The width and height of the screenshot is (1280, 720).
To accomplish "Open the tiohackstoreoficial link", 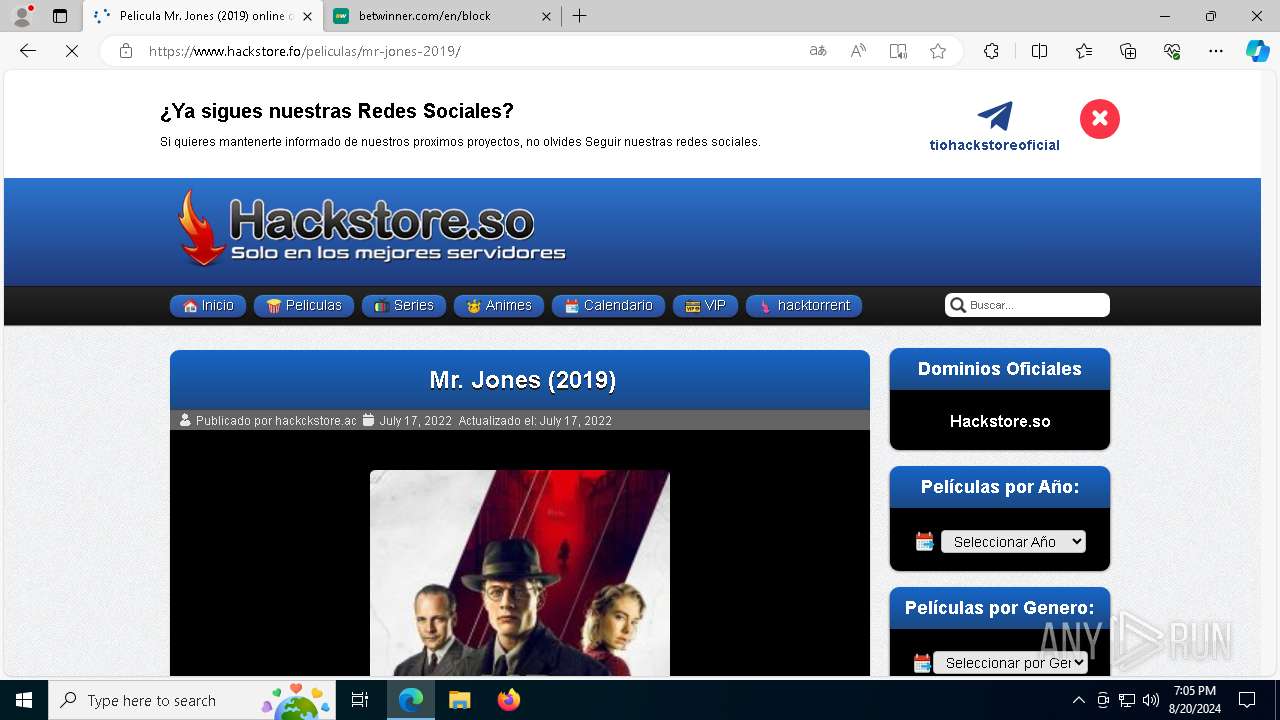I will [995, 145].
